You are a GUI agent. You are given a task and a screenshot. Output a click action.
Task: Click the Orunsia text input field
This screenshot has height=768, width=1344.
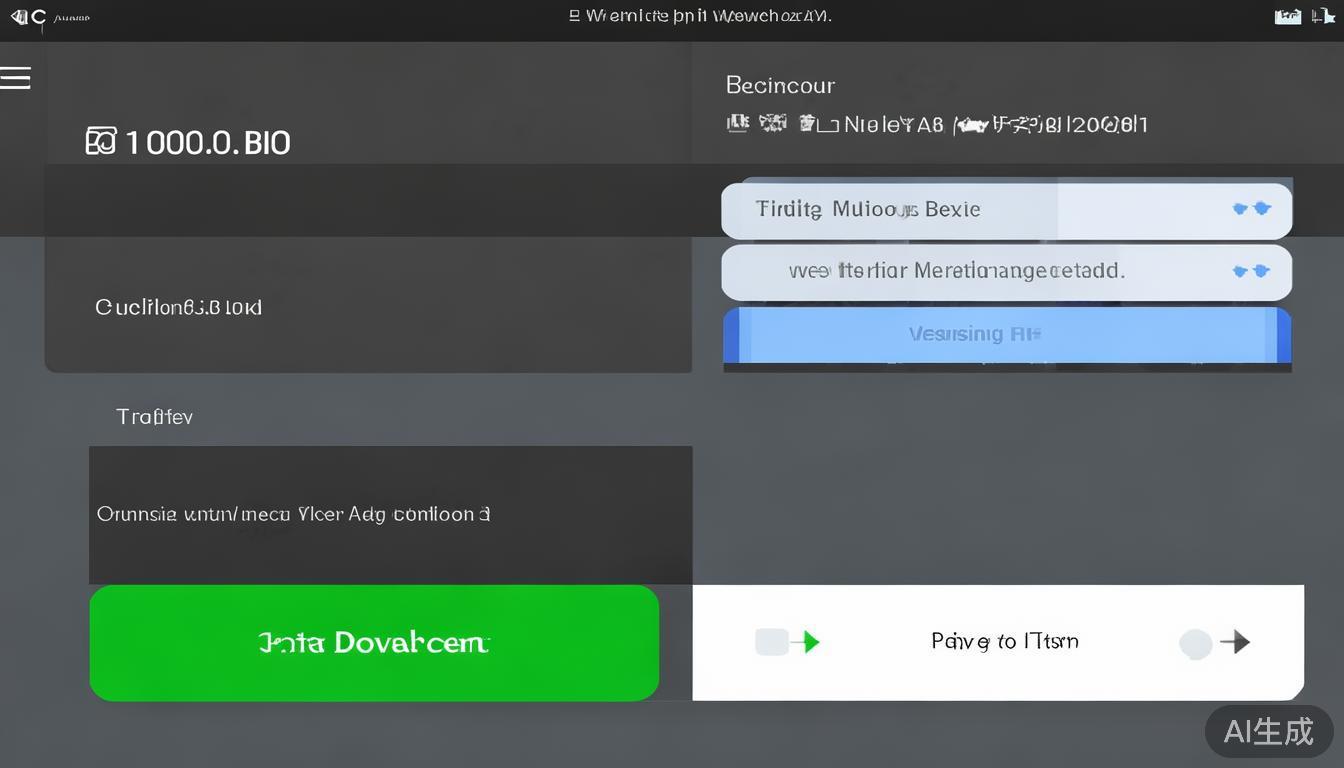[390, 515]
